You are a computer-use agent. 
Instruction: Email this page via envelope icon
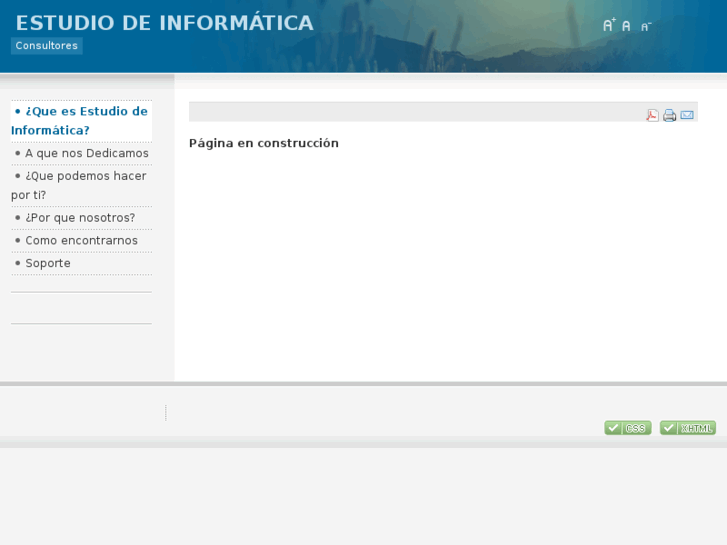687,115
